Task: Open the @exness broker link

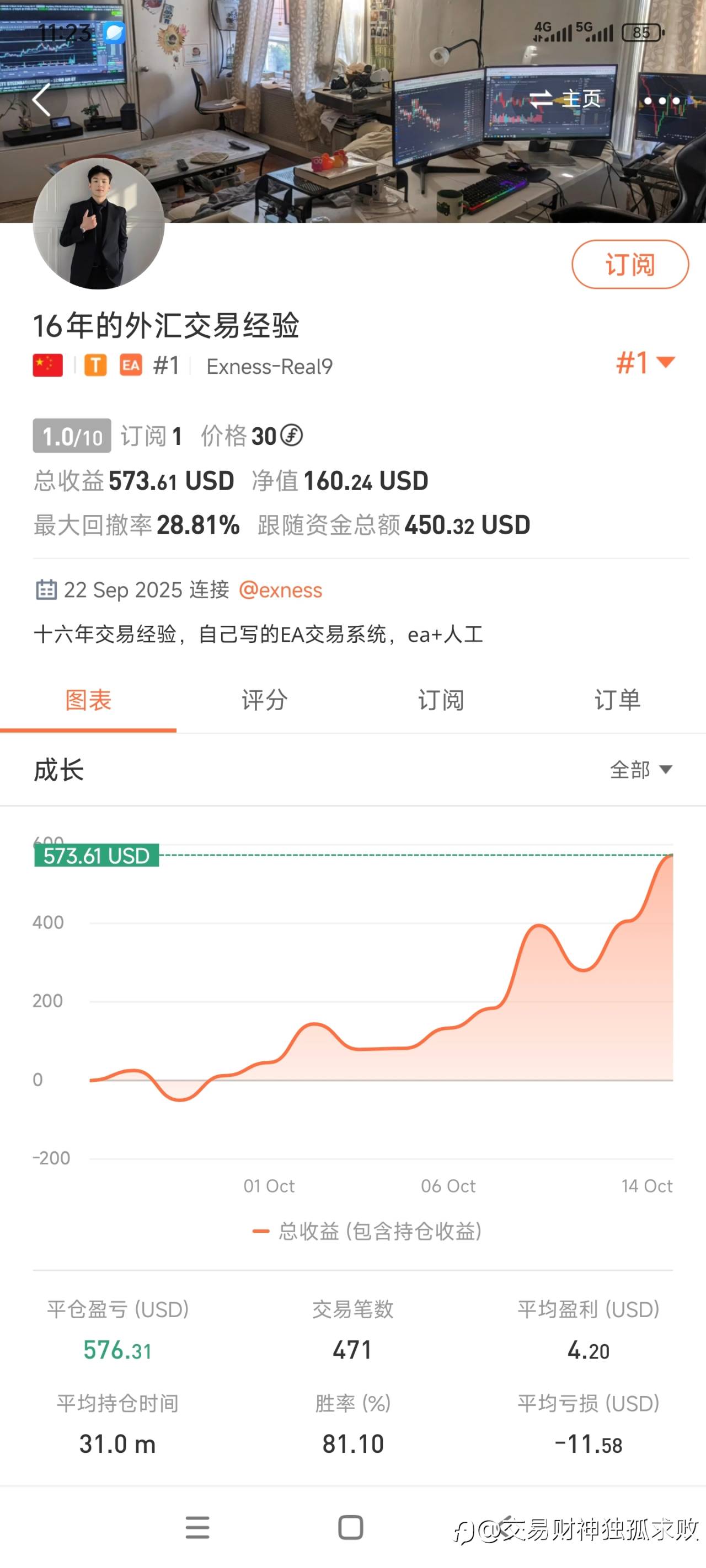Action: 280,590
